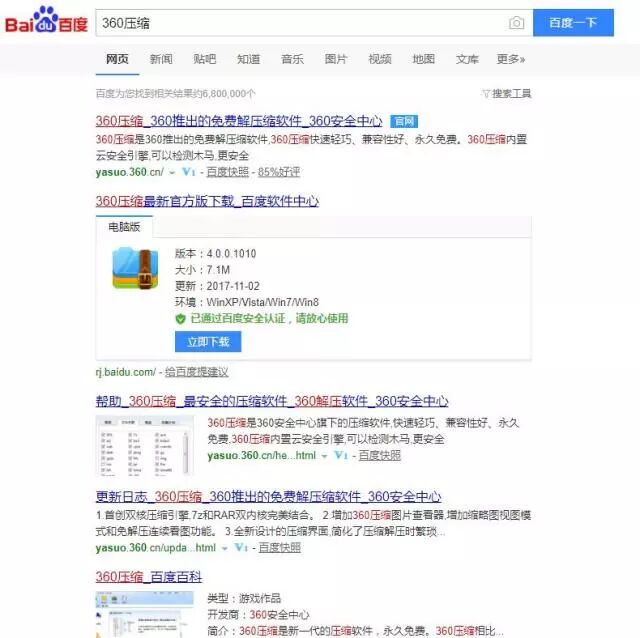This screenshot has width=640, height=638.
Task: Switch to the 图片 tab
Action: pyautogui.click(x=336, y=60)
